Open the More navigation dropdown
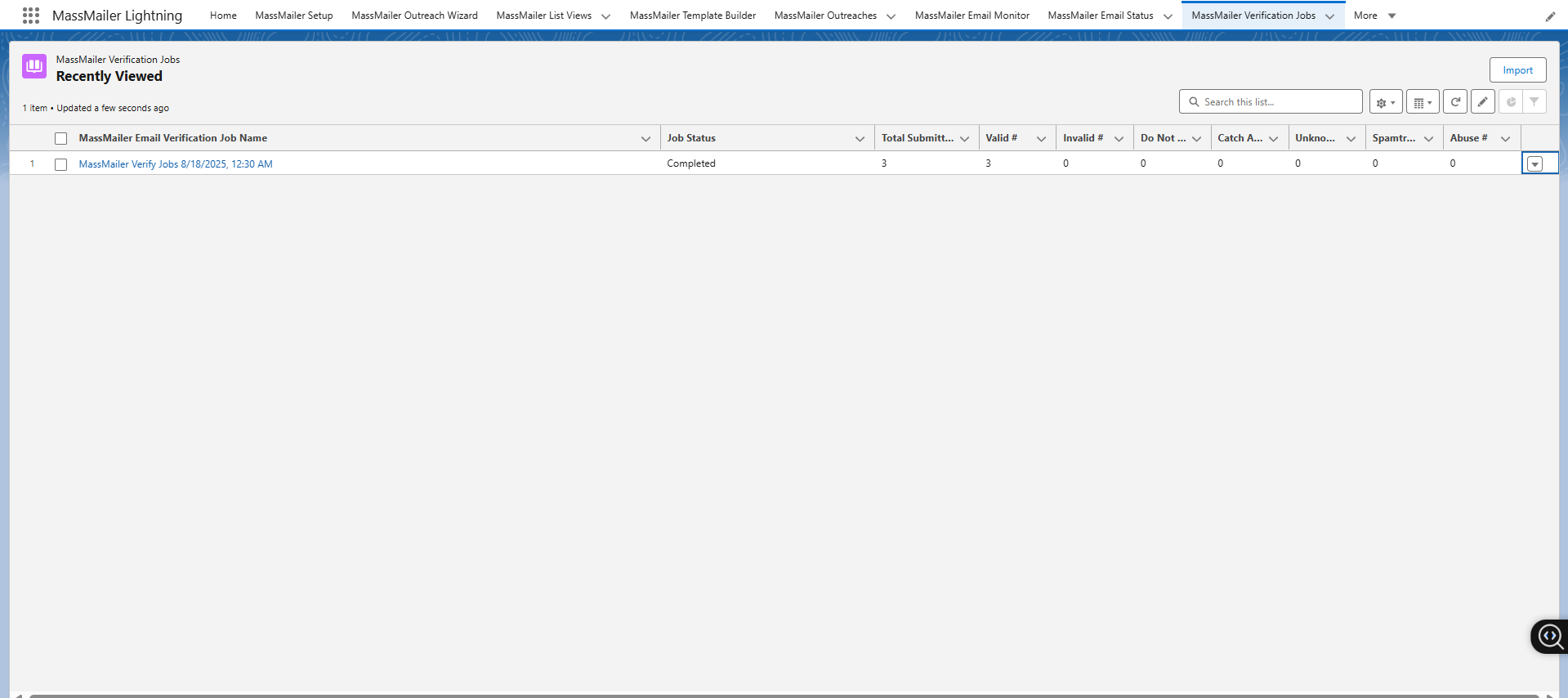The width and height of the screenshot is (1568, 698). coord(1374,16)
